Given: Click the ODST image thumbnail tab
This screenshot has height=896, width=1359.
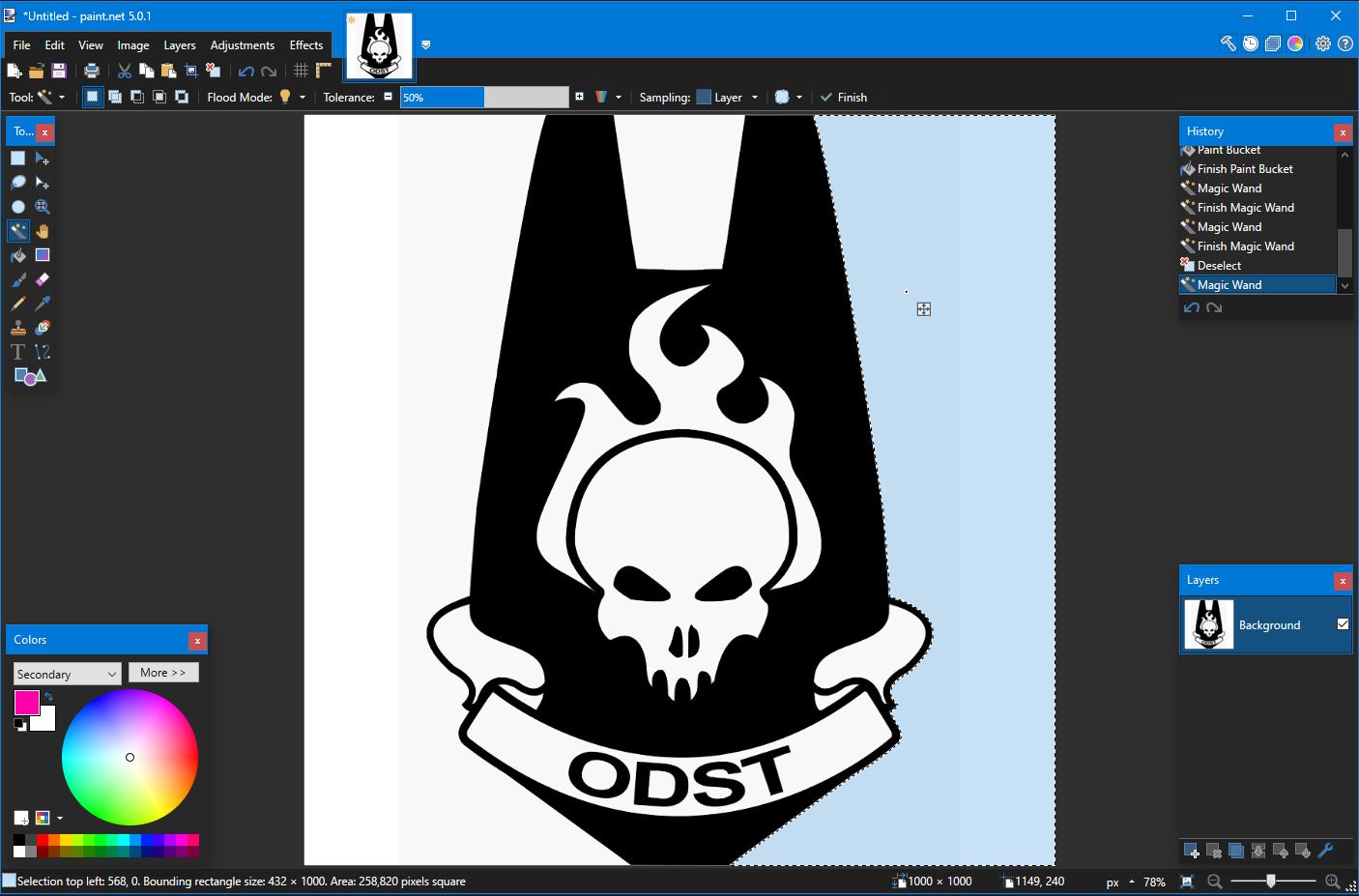Looking at the screenshot, I should coord(379,45).
